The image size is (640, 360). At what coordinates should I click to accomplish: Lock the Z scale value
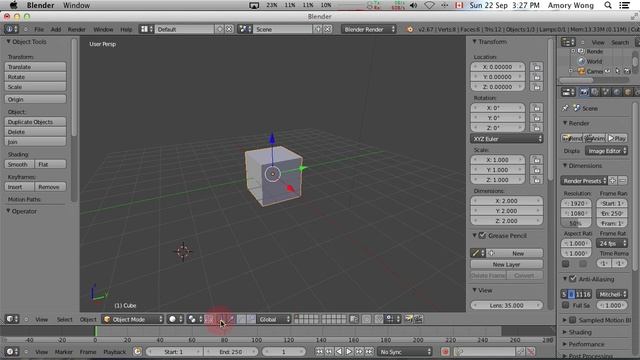(536, 180)
